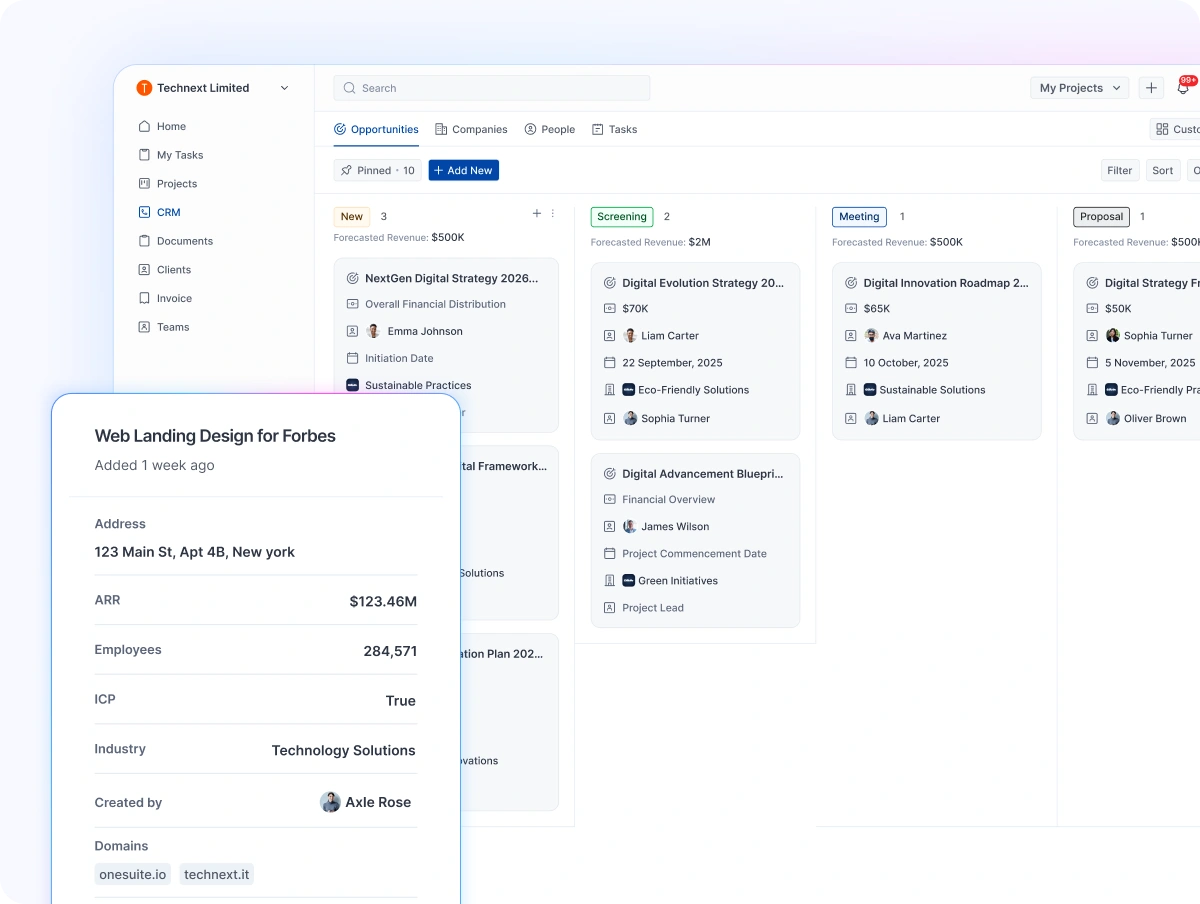Click the $70K amount
Screen dimensions: 1200x904
tap(635, 309)
